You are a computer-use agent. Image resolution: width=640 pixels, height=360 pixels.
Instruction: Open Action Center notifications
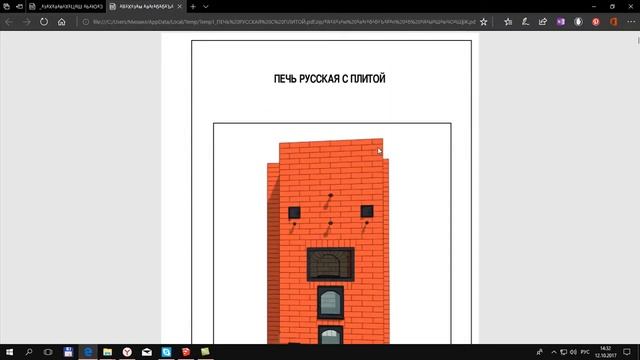tap(627, 352)
